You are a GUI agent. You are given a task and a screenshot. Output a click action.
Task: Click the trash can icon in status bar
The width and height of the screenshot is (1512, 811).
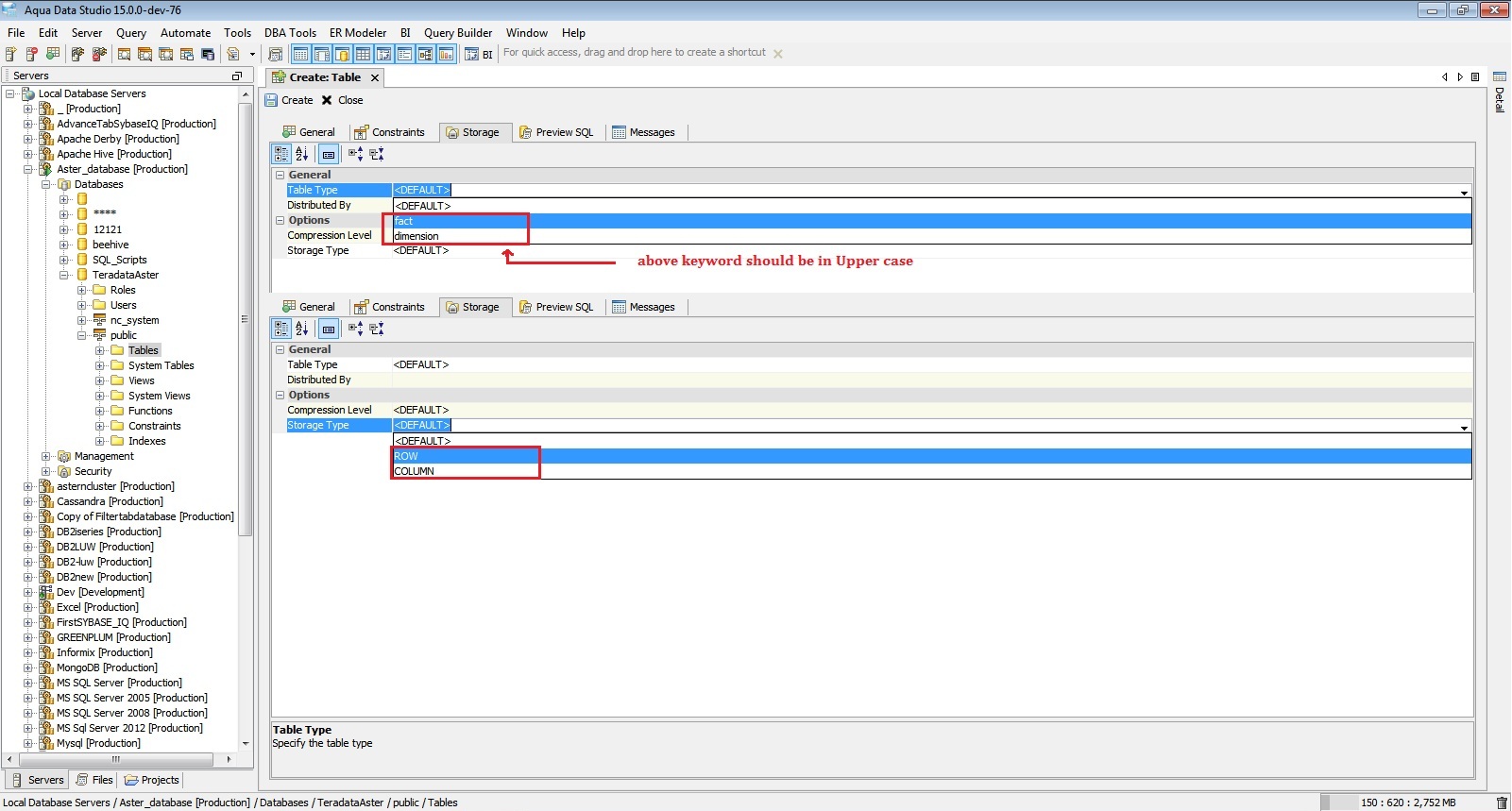click(1502, 803)
